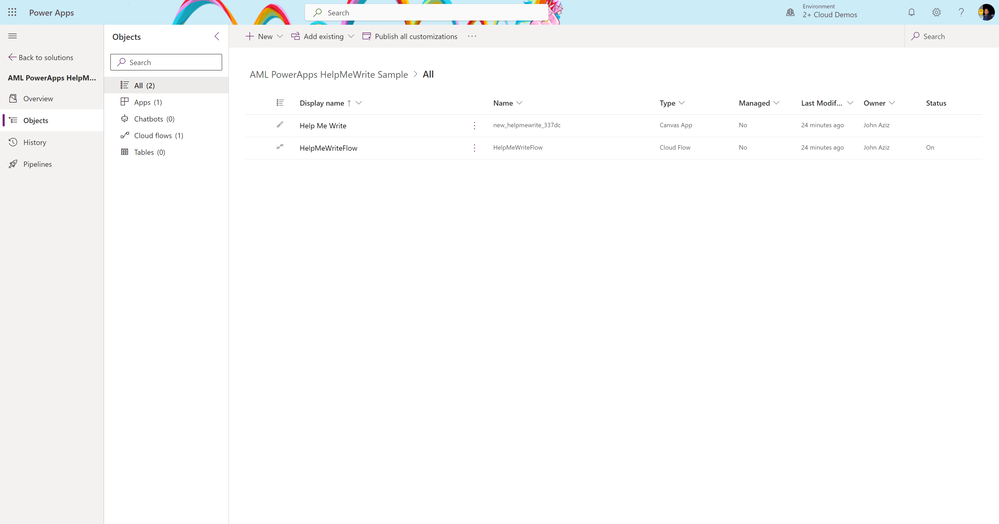The width and height of the screenshot is (999, 524).
Task: Click the right-side list Search box
Action: click(x=951, y=36)
